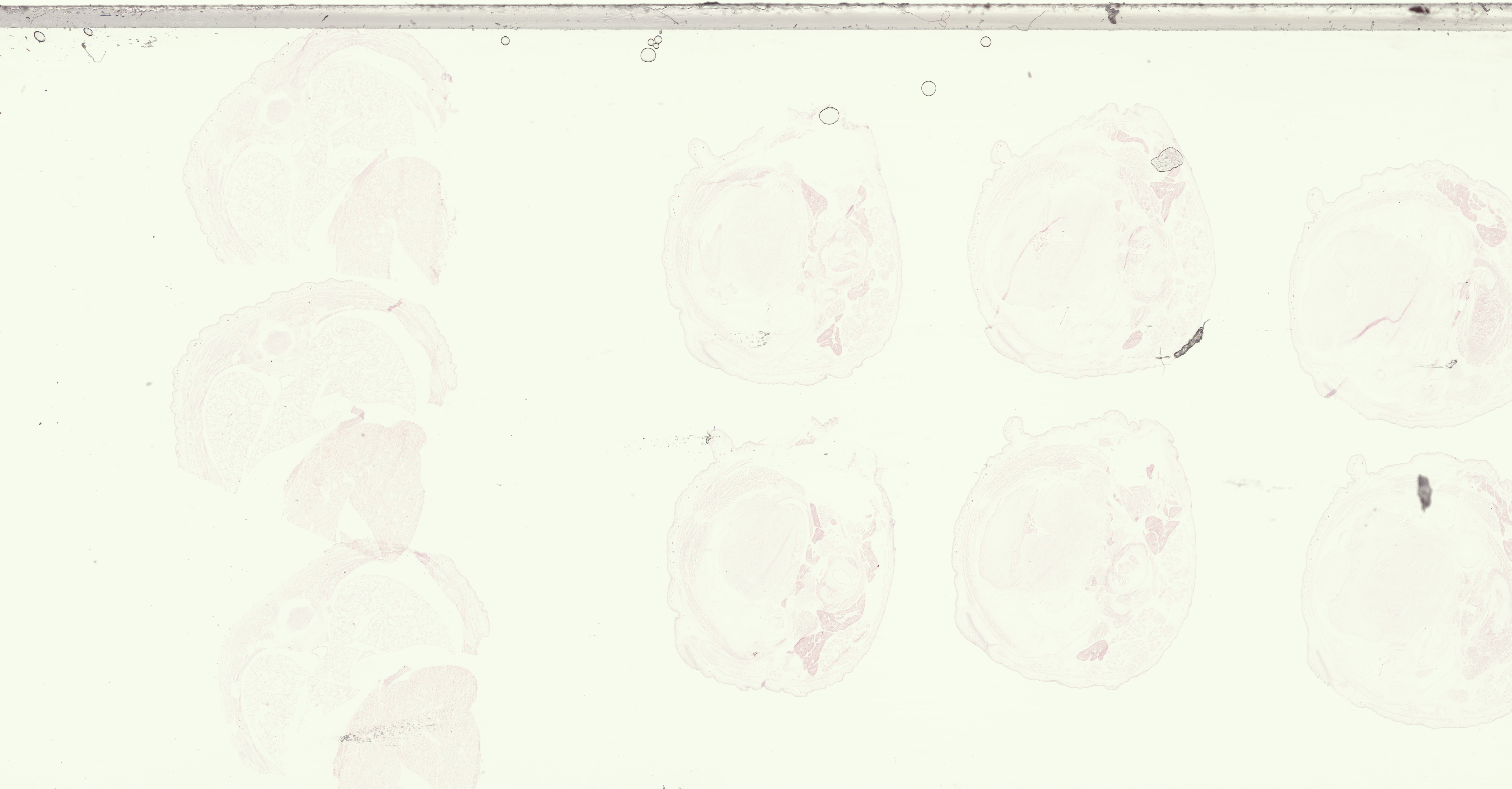1512x789 pixels.
Task: Click the dark gray smudge on lower-right section
Action: coord(1425,493)
